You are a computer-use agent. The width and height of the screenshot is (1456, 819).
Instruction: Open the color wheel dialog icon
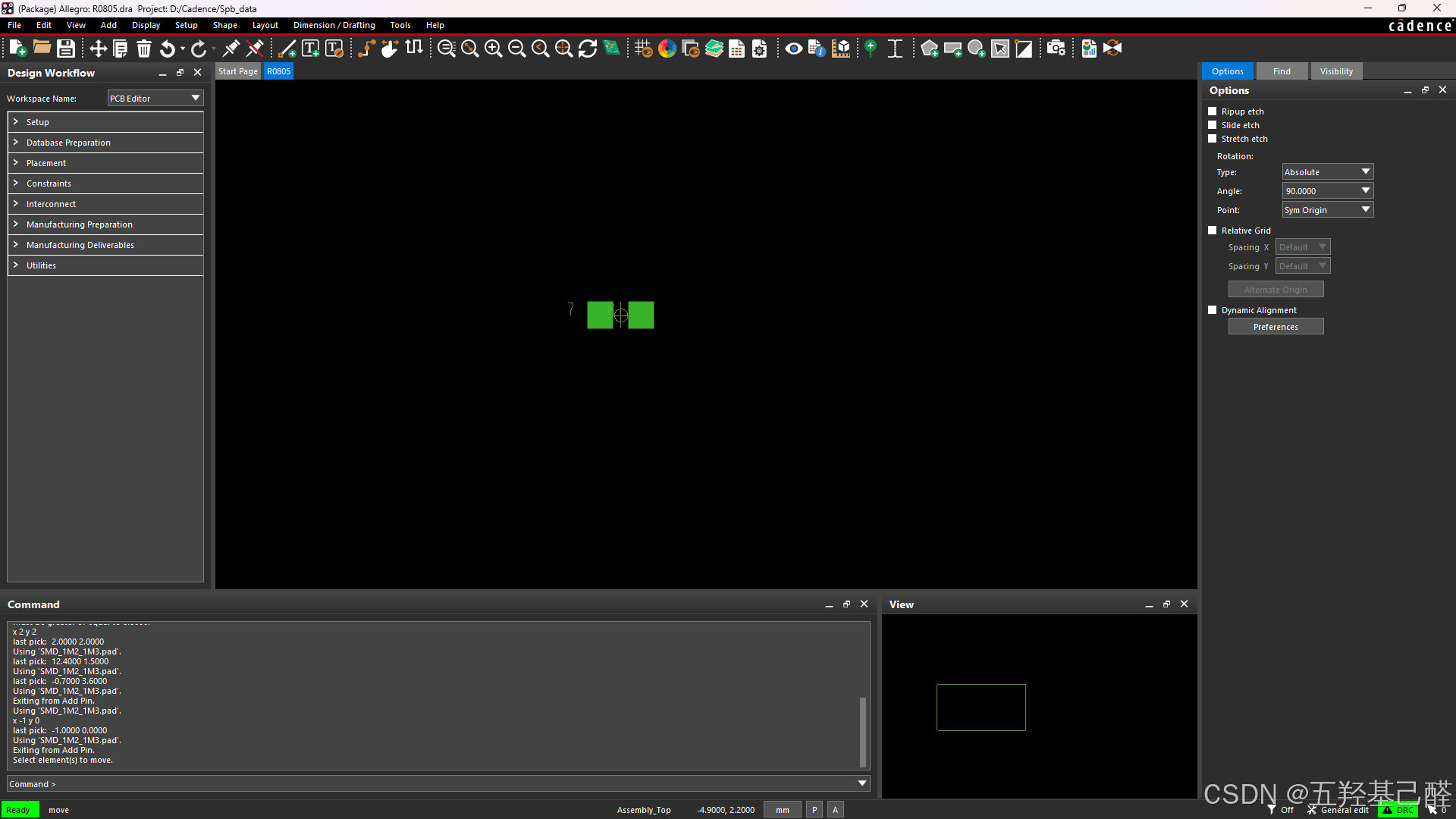click(667, 49)
